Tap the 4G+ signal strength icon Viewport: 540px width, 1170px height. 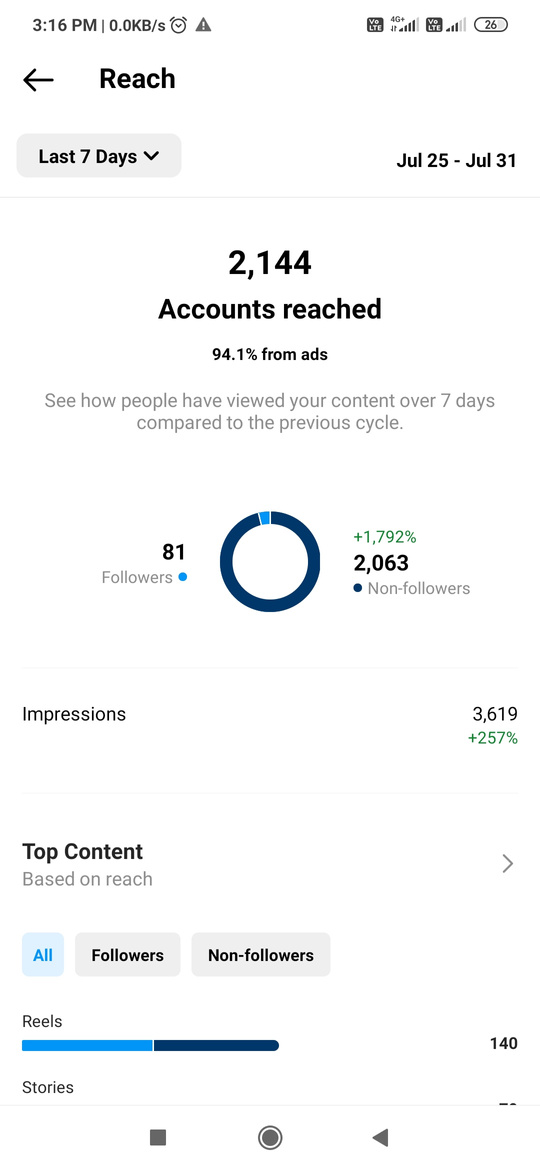pos(403,25)
